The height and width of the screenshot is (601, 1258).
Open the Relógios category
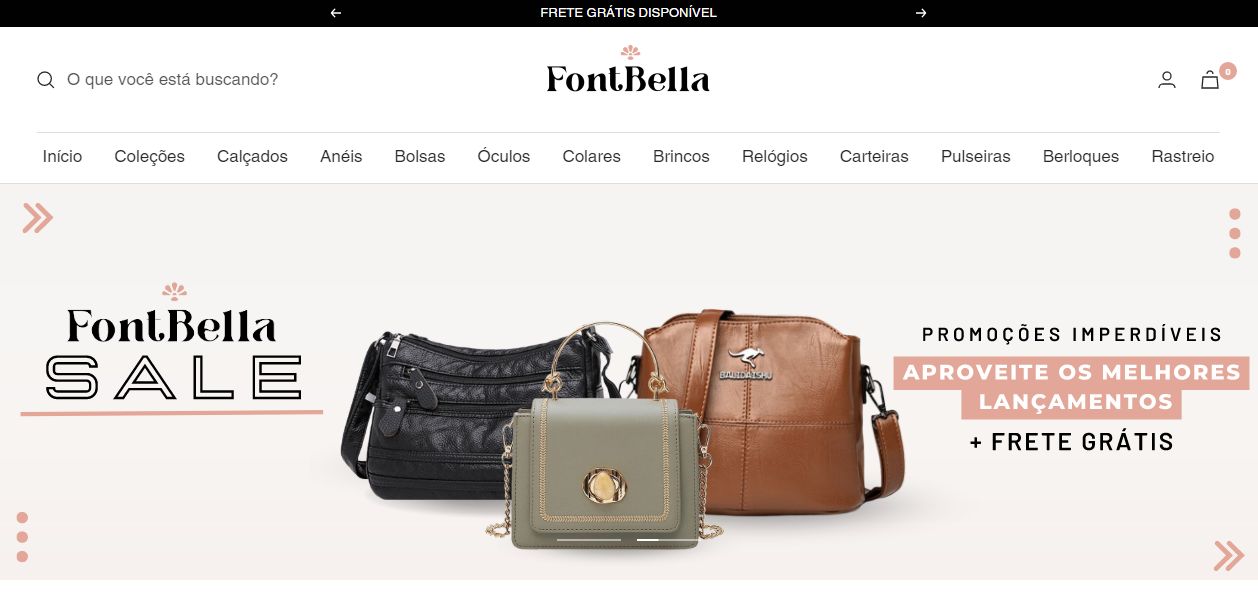[775, 156]
